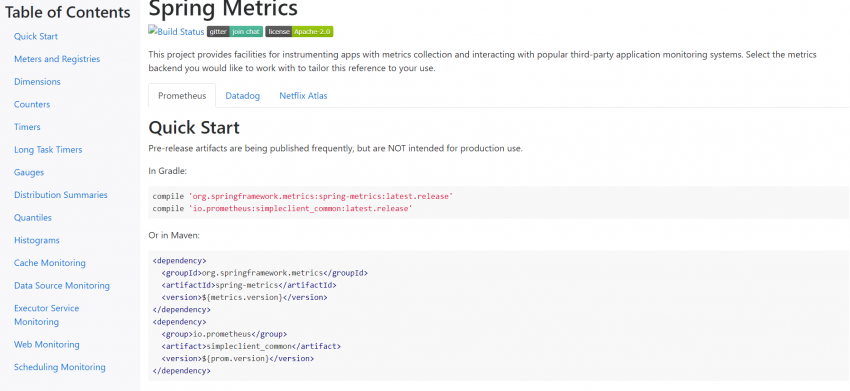Viewport: 850px width, 391px height.
Task: Select the Prometheus tab
Action: (x=182, y=95)
